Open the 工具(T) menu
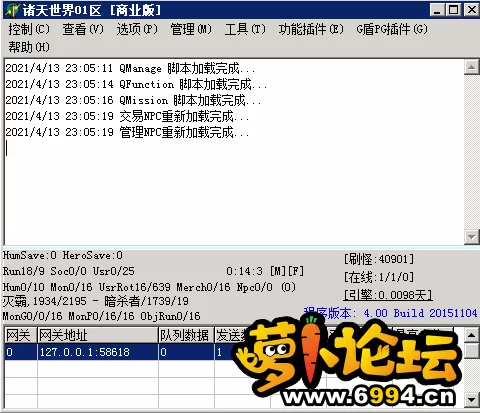 245,29
